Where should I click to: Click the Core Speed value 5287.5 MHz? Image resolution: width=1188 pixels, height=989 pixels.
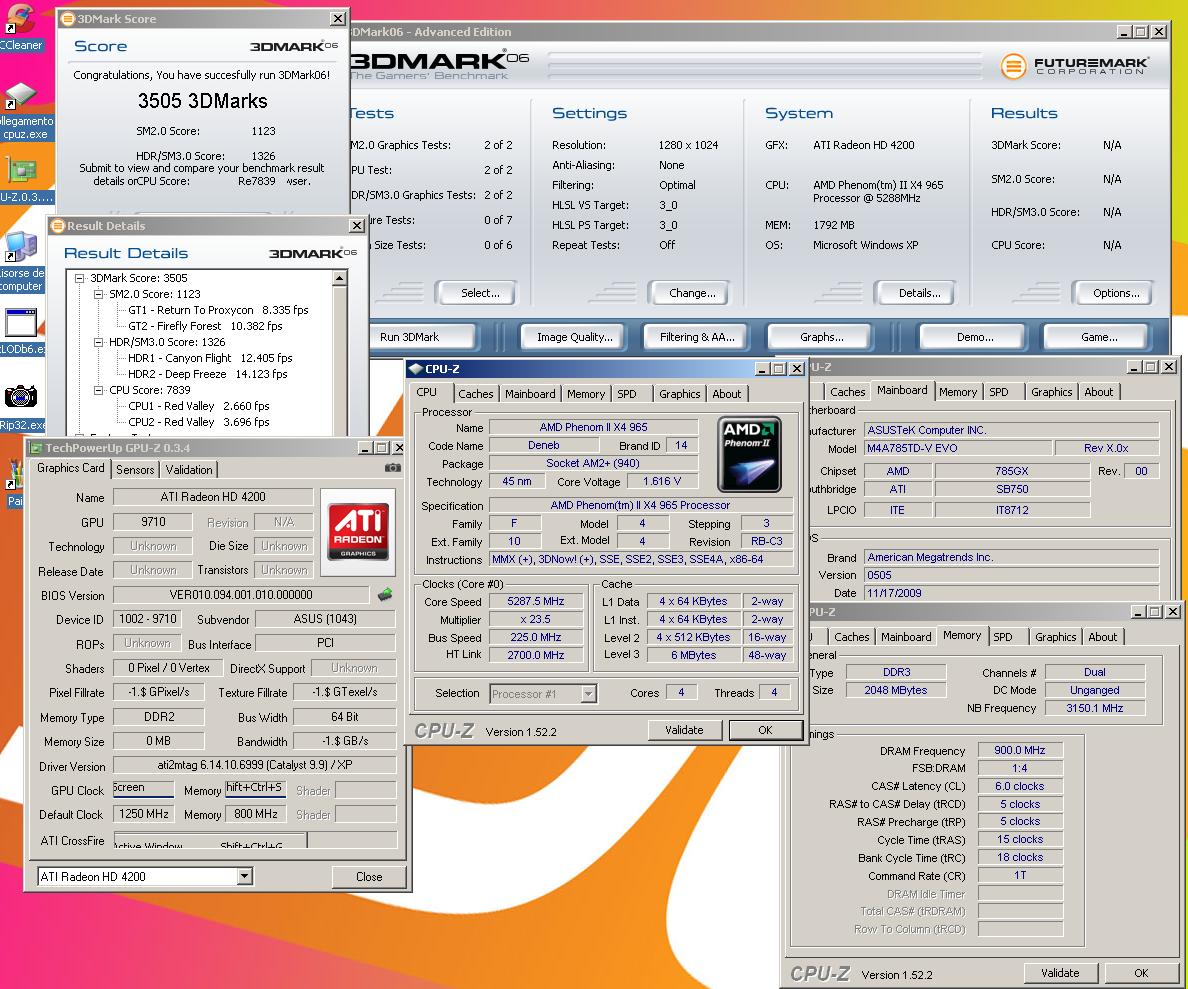coord(536,602)
